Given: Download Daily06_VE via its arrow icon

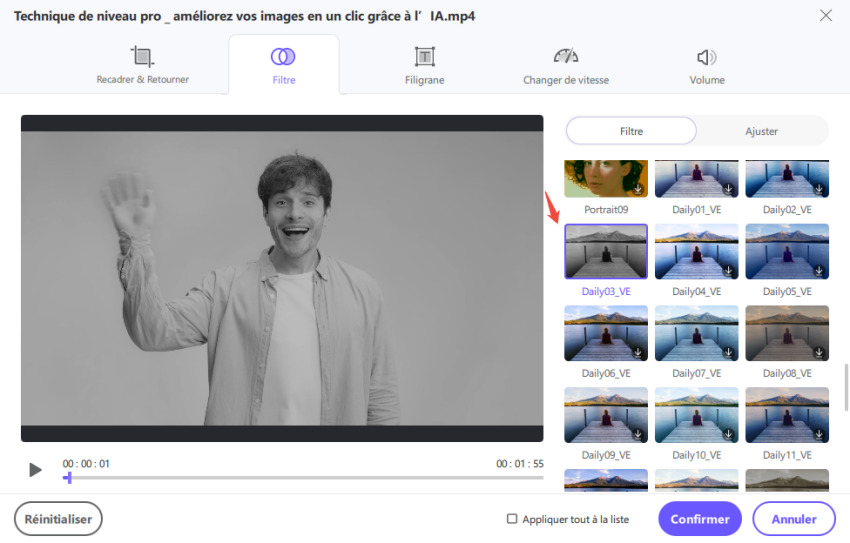Looking at the screenshot, I should (x=638, y=352).
